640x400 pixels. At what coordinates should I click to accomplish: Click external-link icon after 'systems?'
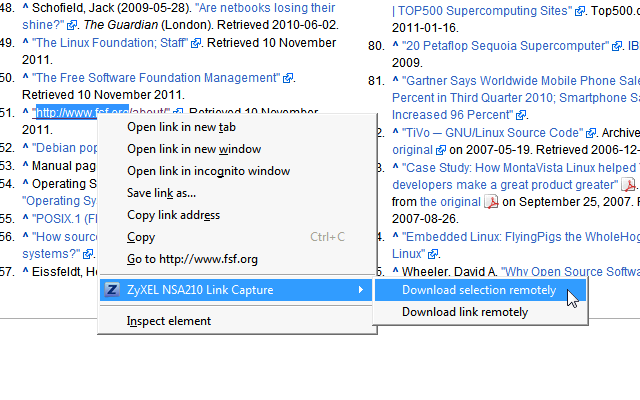pyautogui.click(x=88, y=254)
